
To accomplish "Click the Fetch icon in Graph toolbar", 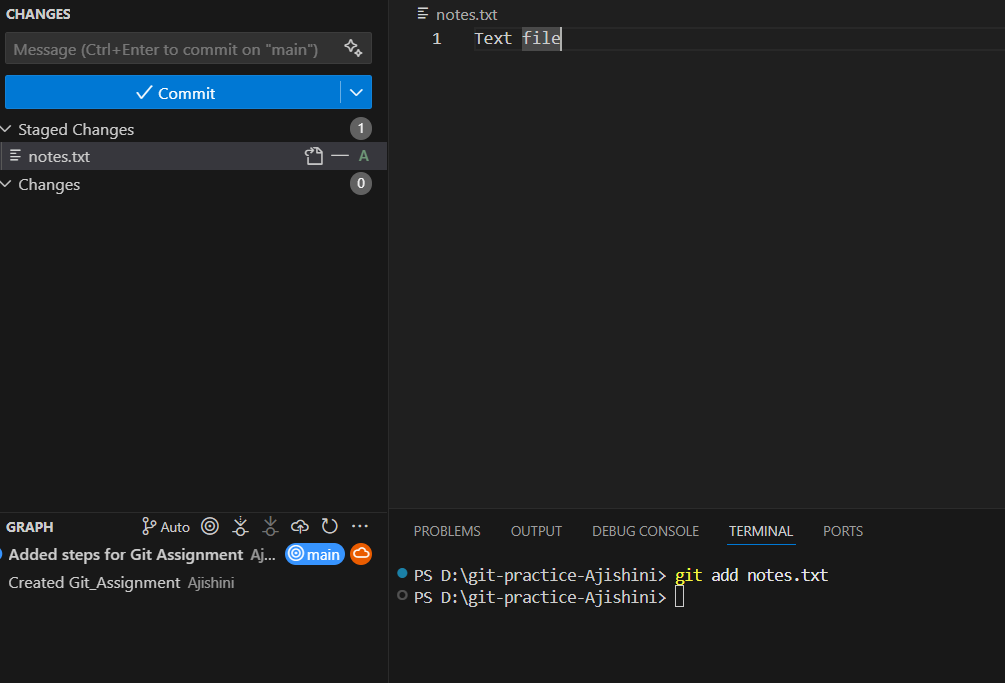I will point(240,526).
